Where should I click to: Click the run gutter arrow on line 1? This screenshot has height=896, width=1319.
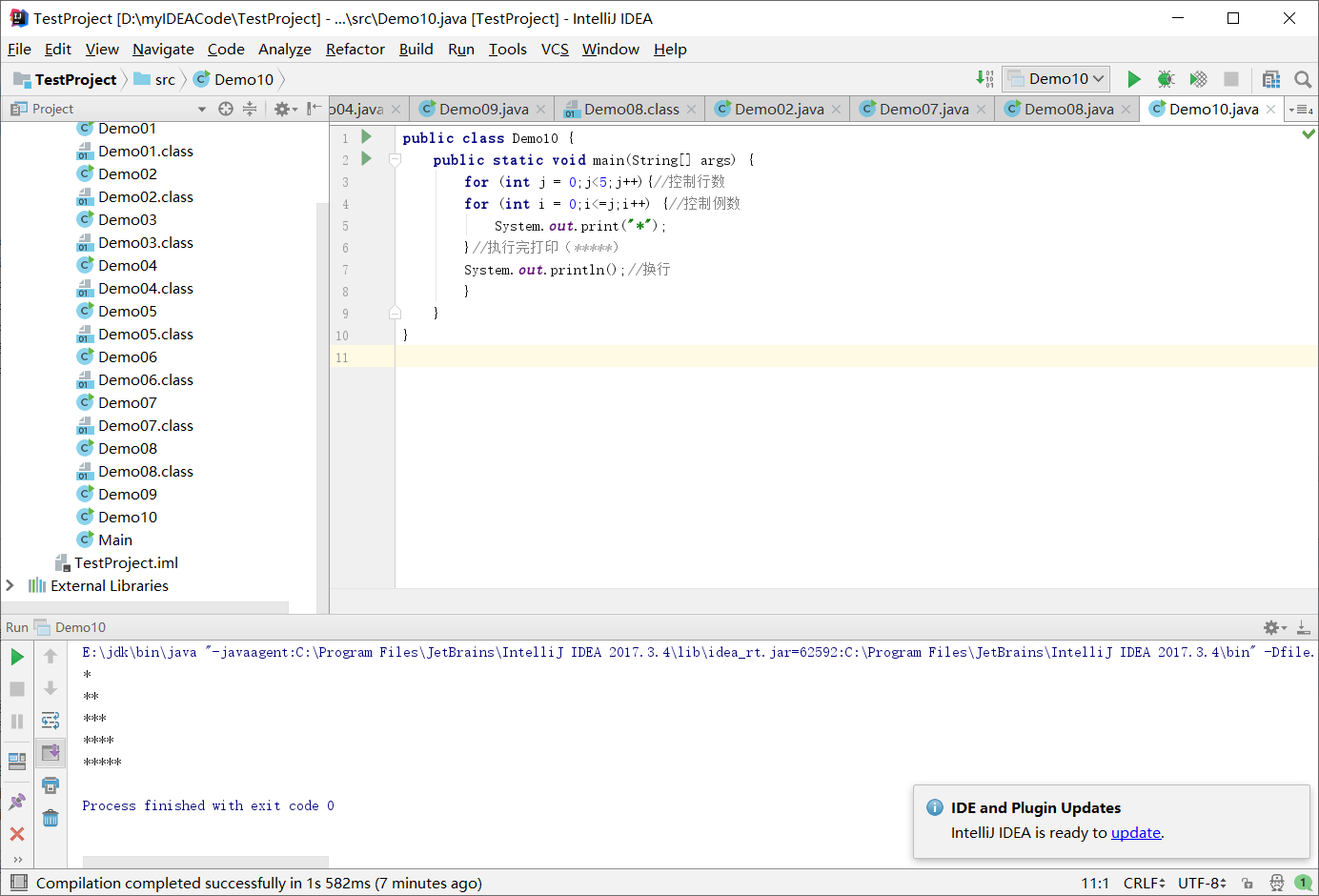366,137
